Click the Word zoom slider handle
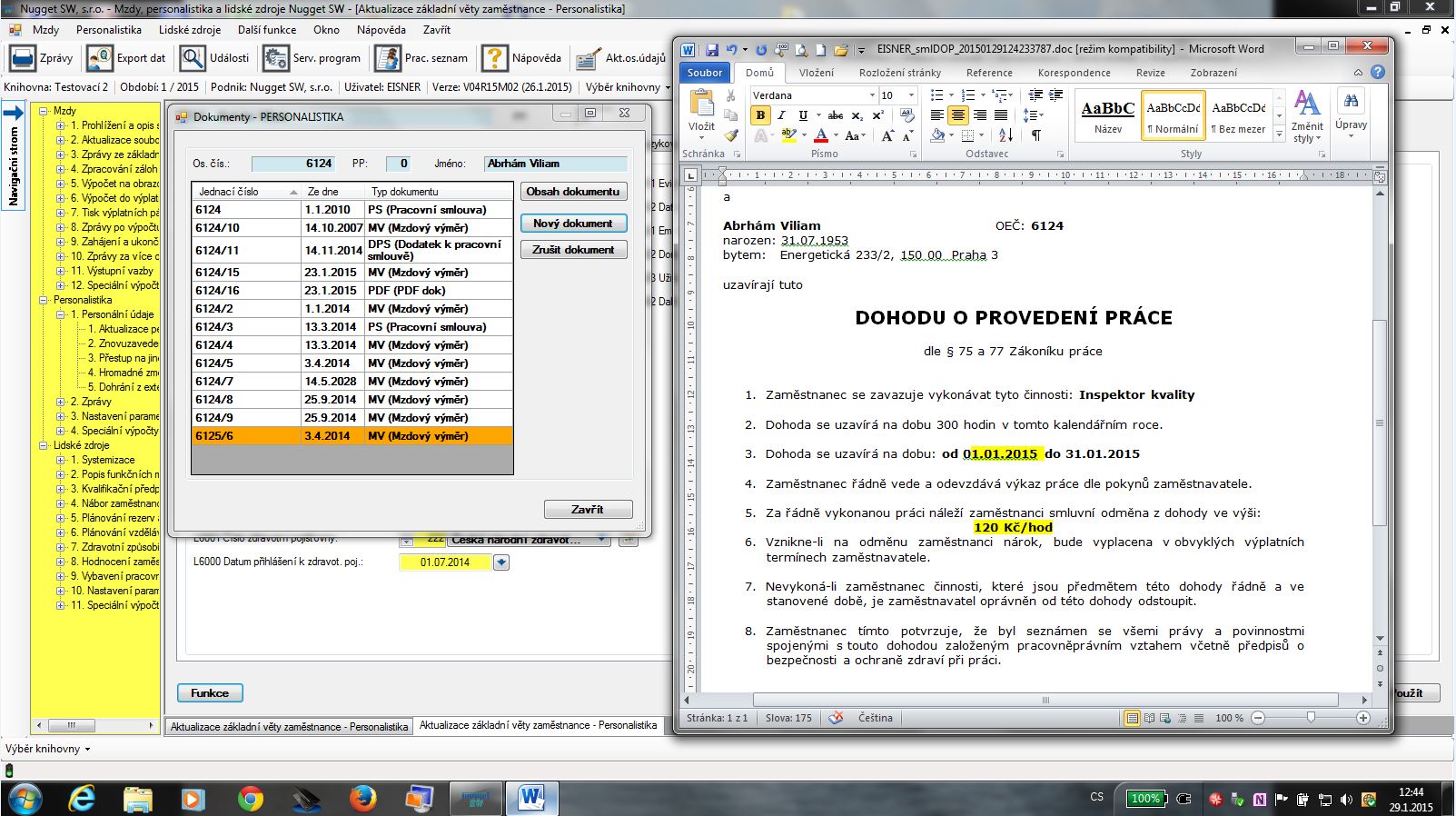 tap(1311, 718)
